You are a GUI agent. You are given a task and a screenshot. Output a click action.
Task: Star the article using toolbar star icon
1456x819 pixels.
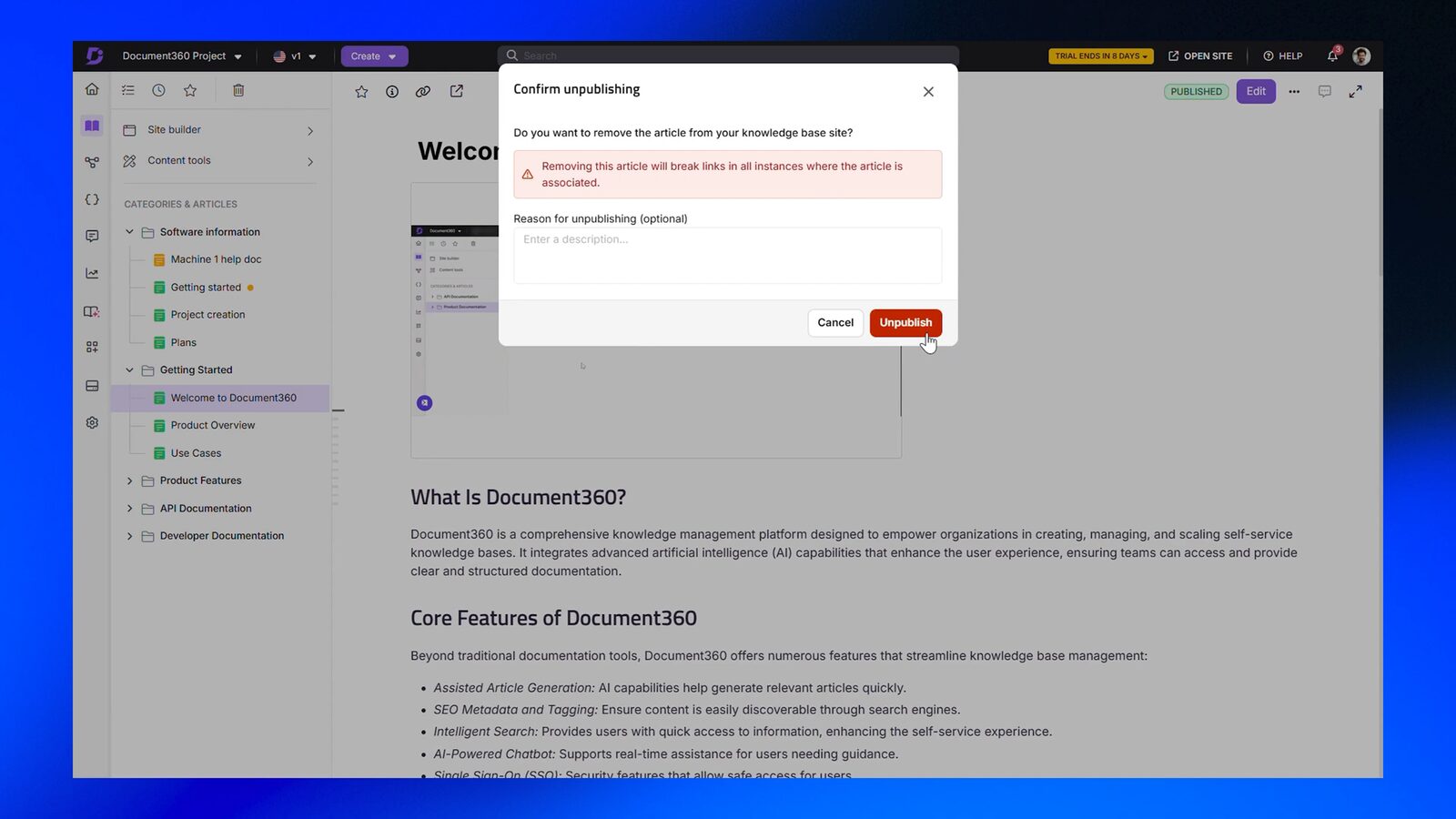[361, 91]
